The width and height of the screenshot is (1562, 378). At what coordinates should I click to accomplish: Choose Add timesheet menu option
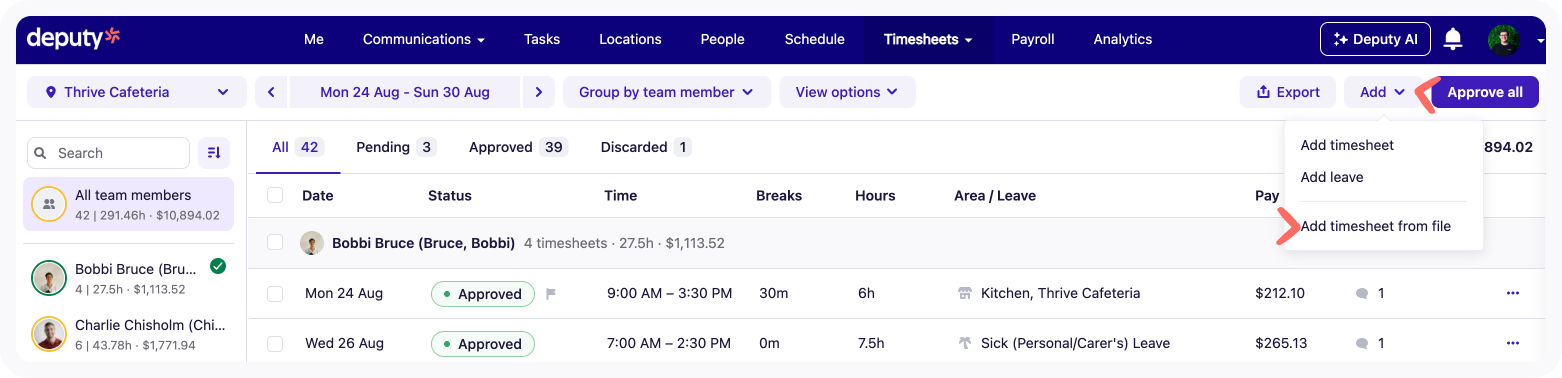pyautogui.click(x=1347, y=145)
